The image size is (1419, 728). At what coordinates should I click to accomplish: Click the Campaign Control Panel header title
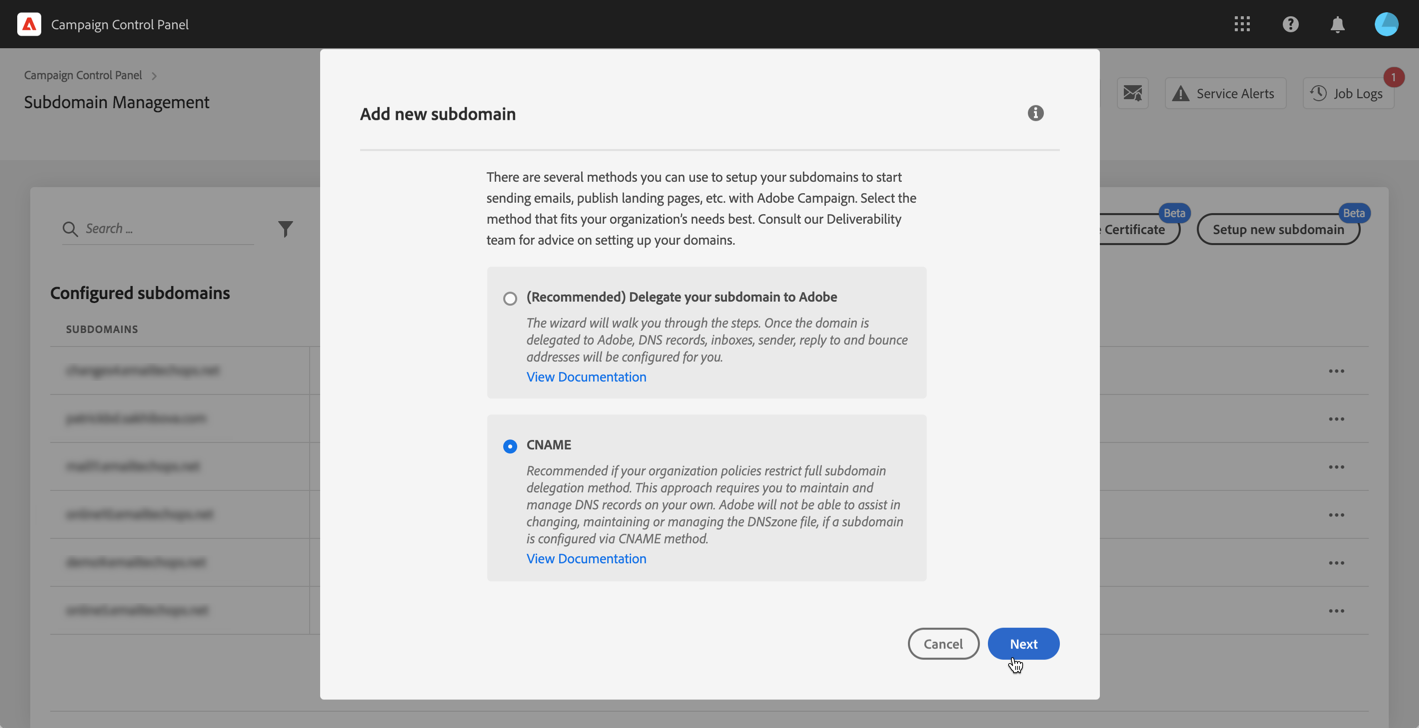(x=120, y=24)
